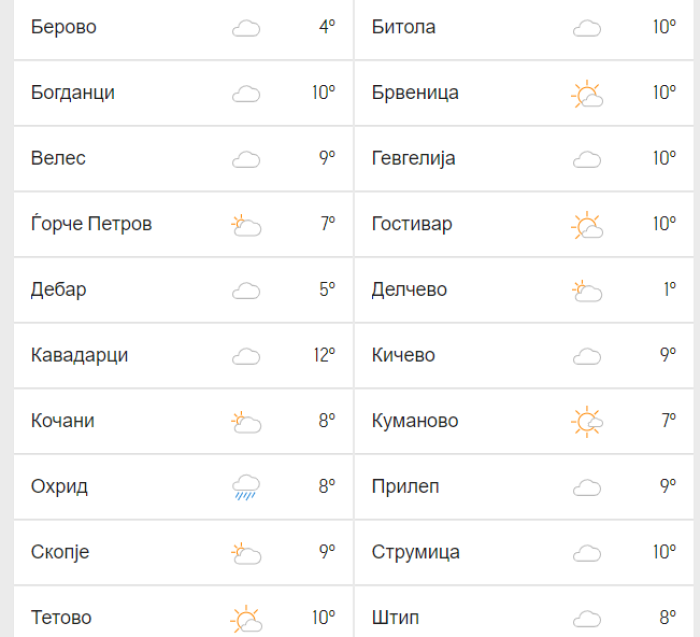Click the partly sunny icon for Тетово
Image resolution: width=700 pixels, height=637 pixels.
pyautogui.click(x=246, y=619)
